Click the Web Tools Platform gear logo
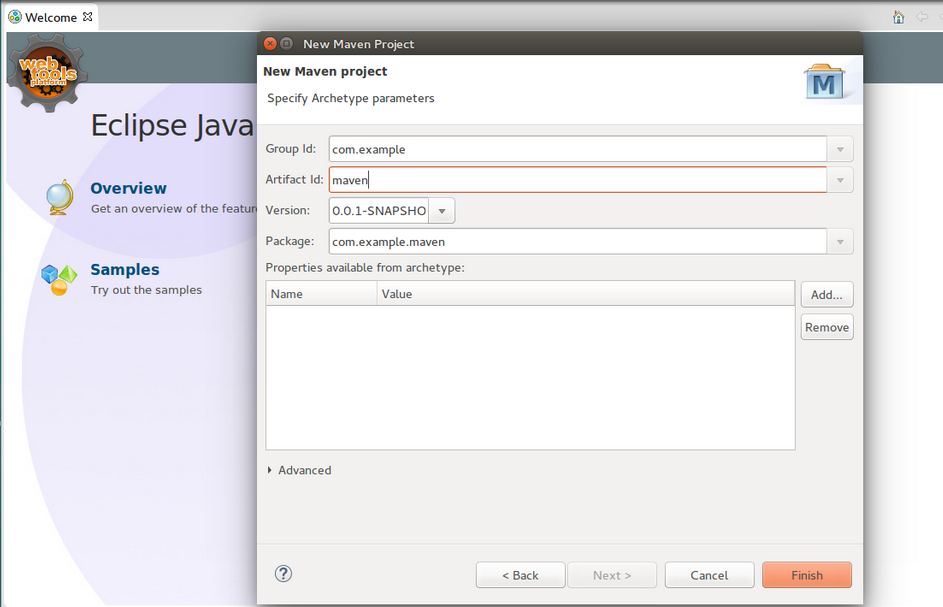Viewport: 943px width, 607px height. [x=48, y=73]
